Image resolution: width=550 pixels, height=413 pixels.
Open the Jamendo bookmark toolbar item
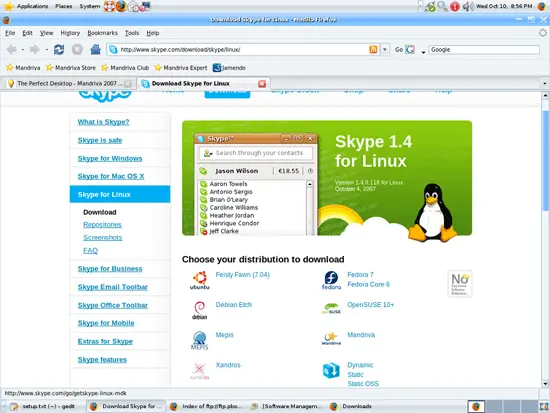tap(229, 68)
